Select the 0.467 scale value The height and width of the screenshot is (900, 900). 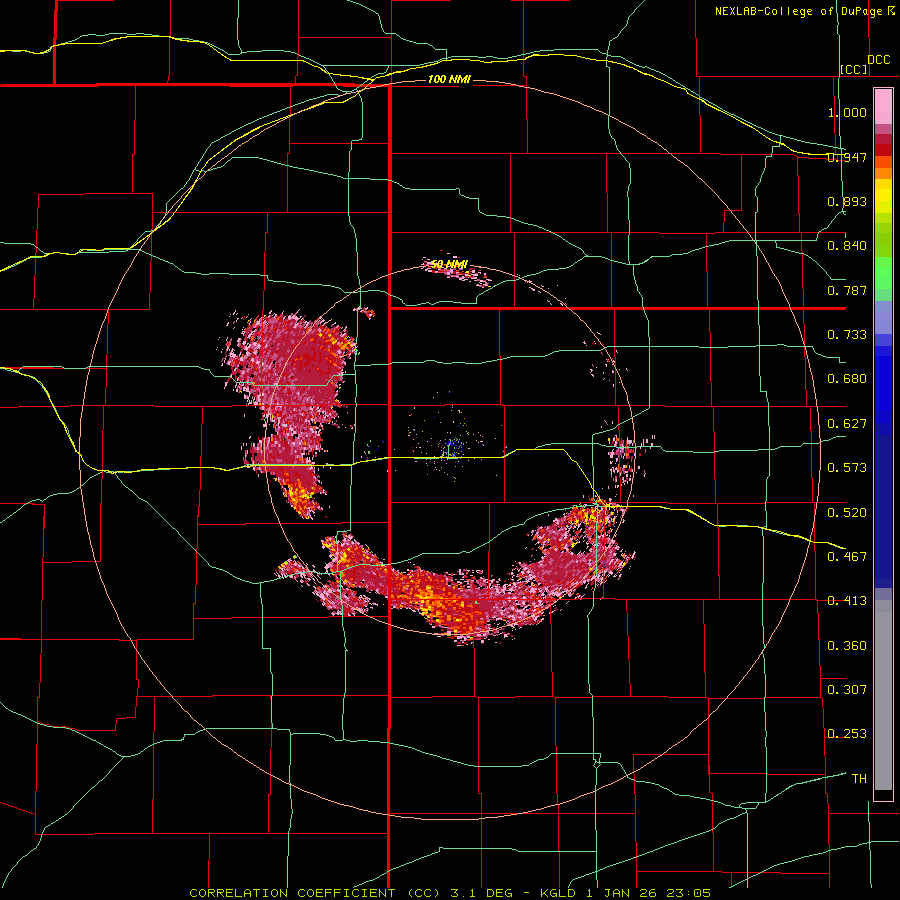847,556
